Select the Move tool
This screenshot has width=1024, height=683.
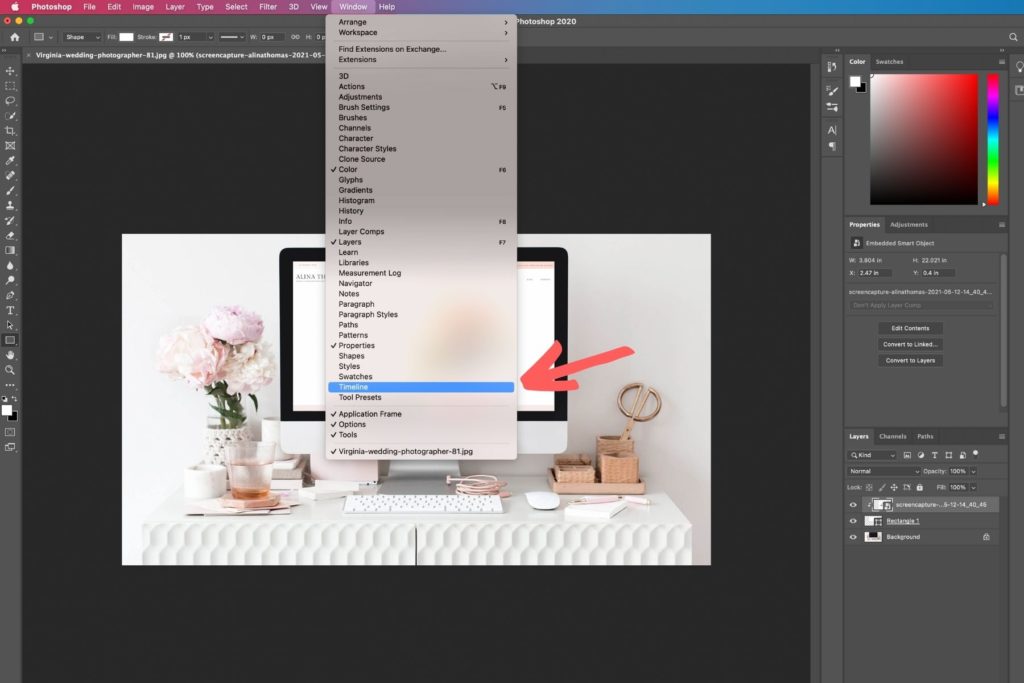tap(12, 70)
